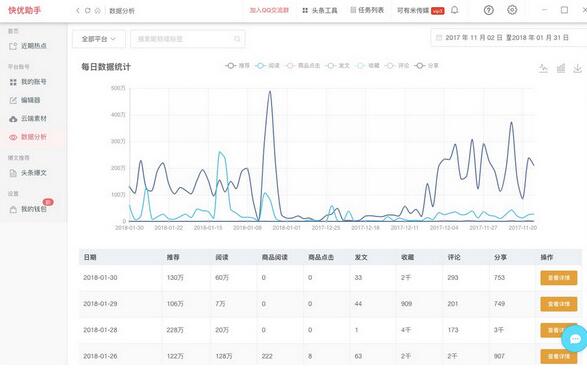Screen dimensions: 587x376
Task: Open the notification bell icon
Action: coord(454,10)
